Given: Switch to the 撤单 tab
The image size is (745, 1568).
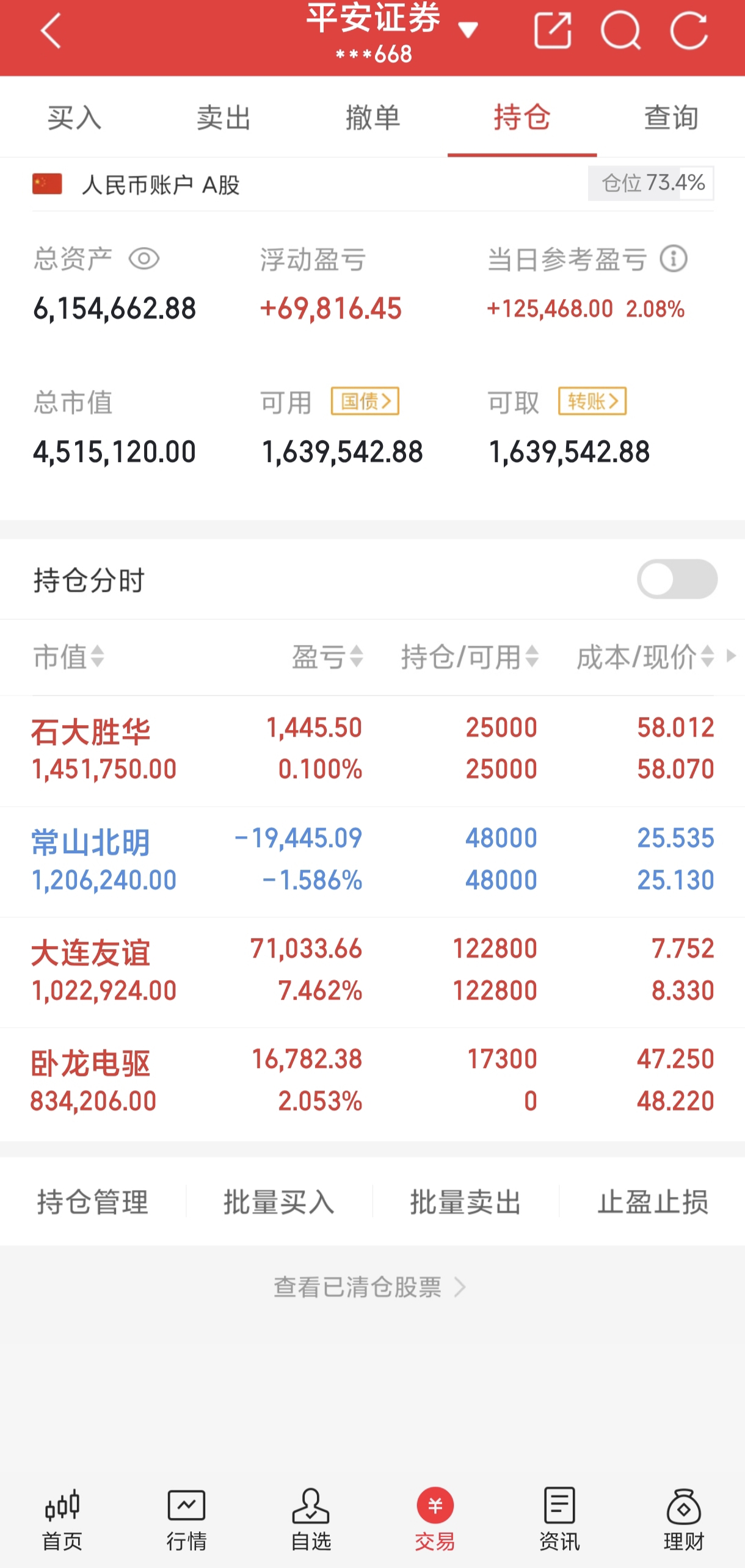Looking at the screenshot, I should coord(372,117).
